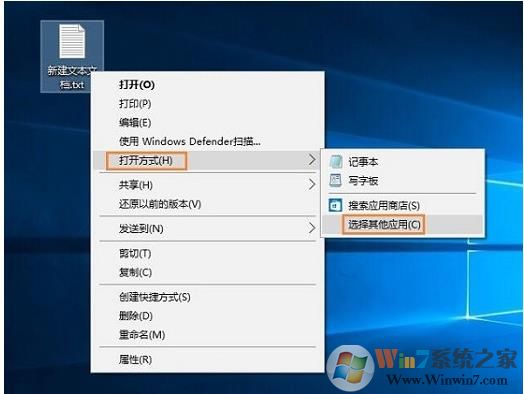This screenshot has width=524, height=394.
Task: Open the 打开方式(H) menu item
Action: [146, 160]
